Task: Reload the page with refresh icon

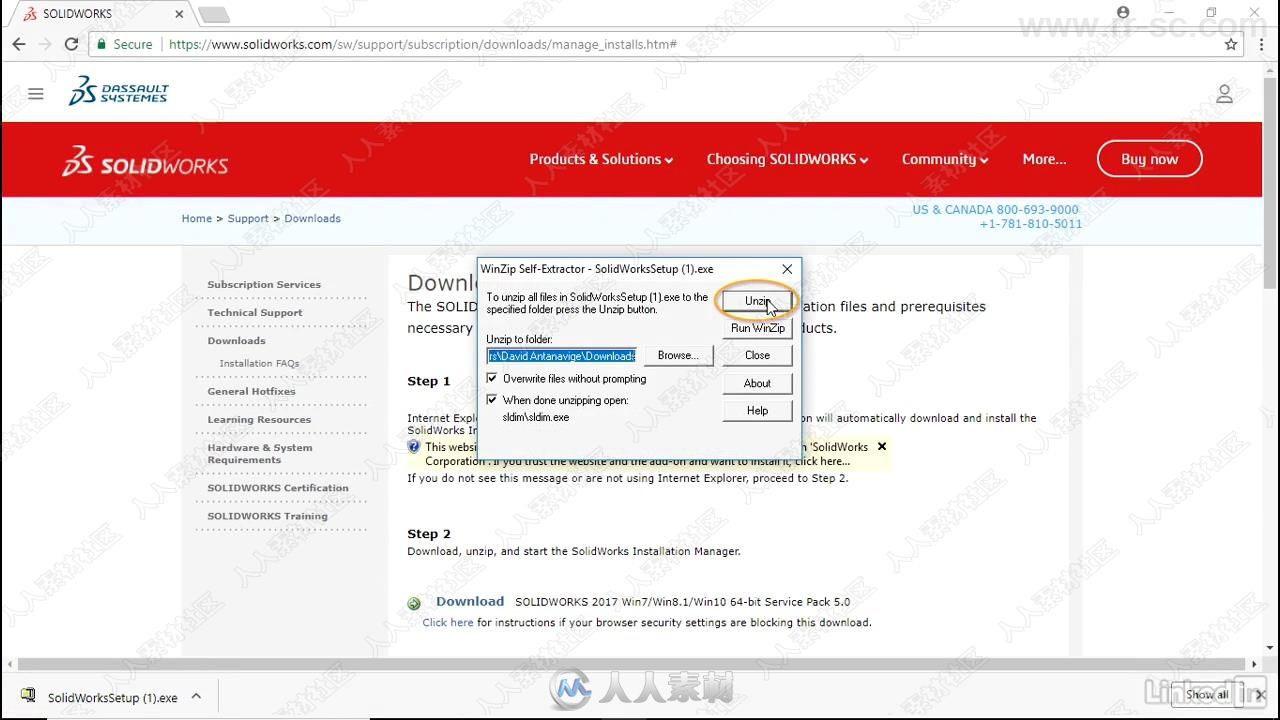Action: tap(71, 44)
